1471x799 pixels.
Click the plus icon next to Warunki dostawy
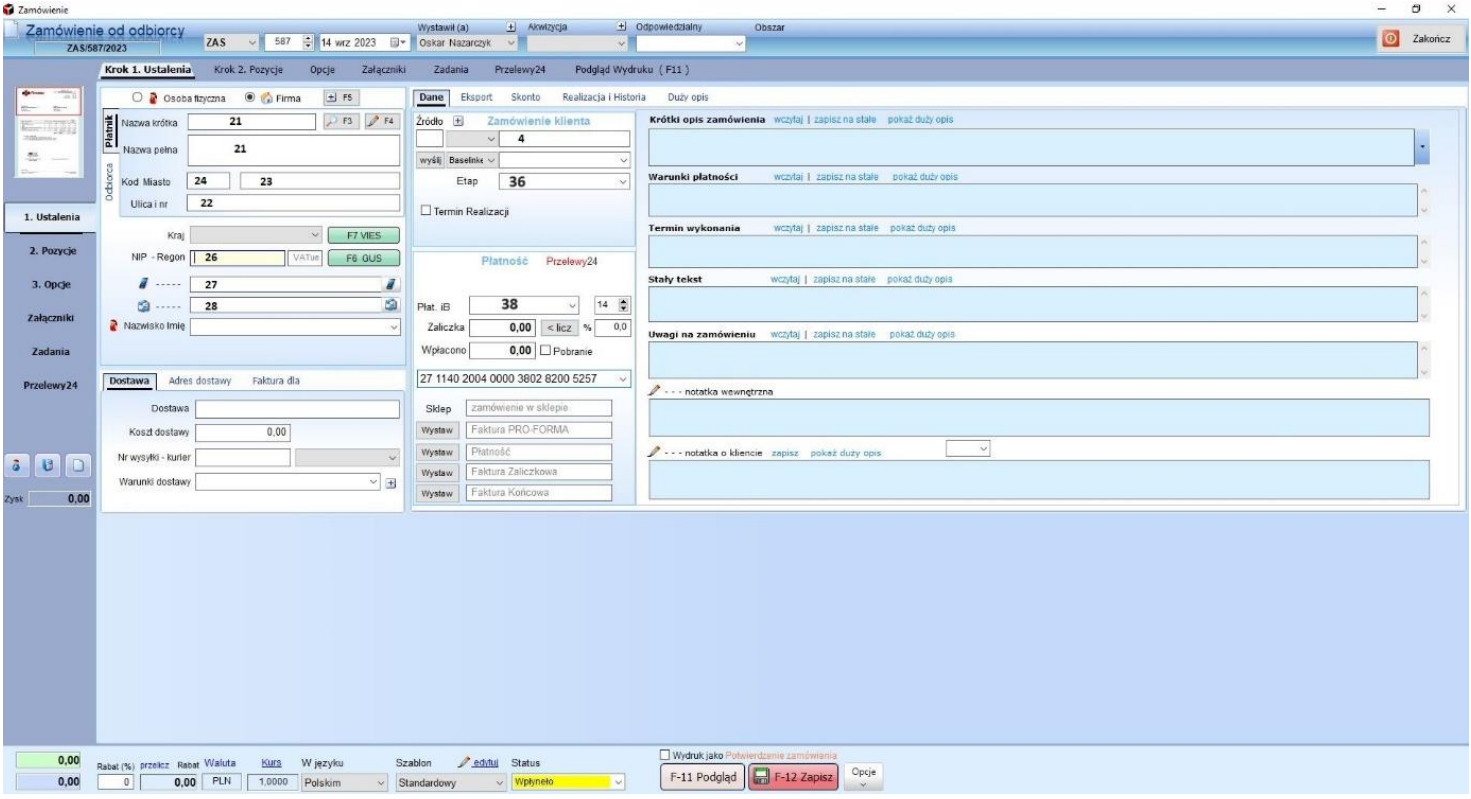[391, 482]
